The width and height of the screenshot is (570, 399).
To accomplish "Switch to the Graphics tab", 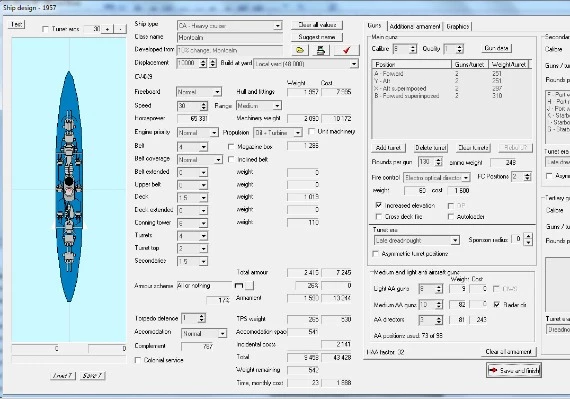I will click(x=457, y=26).
